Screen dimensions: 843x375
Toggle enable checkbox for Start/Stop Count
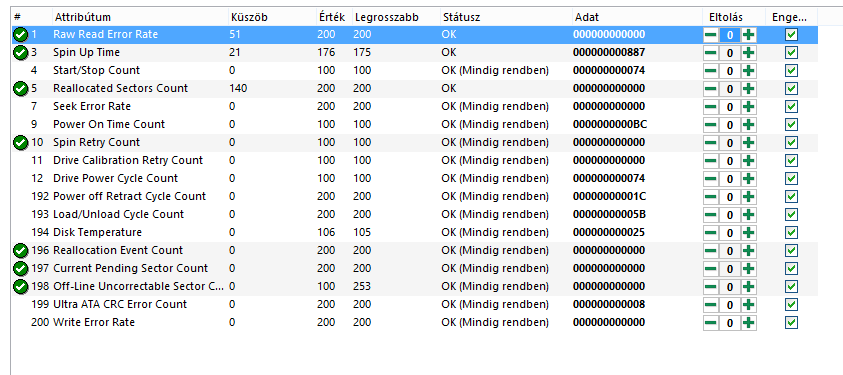(x=791, y=71)
